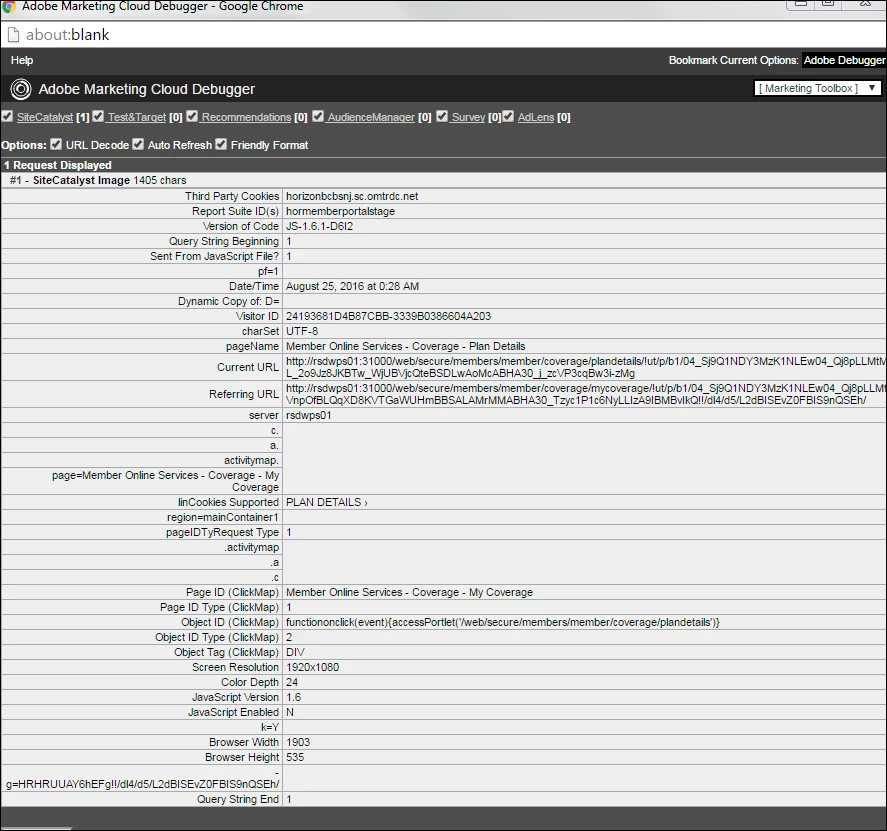Open the AdLens link
887x831 pixels.
536,117
